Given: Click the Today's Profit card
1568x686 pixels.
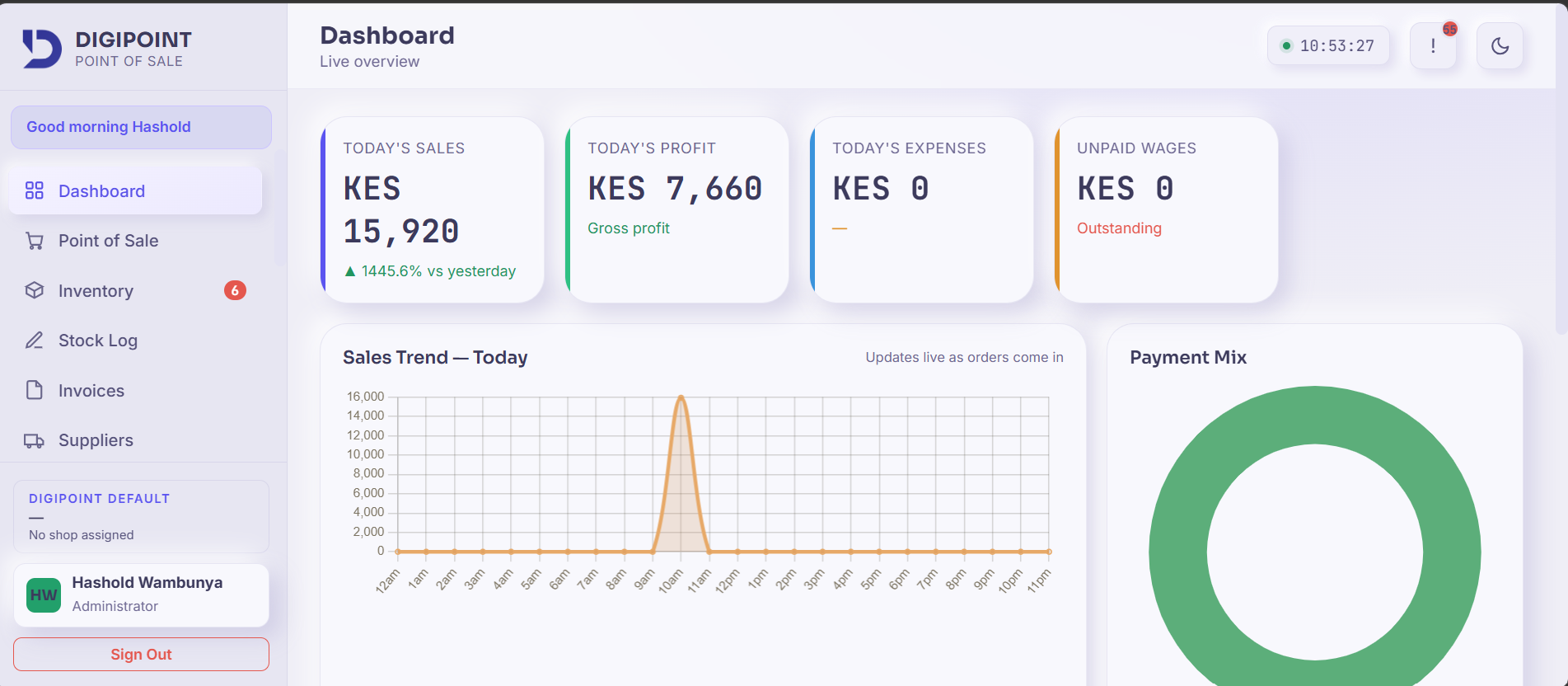Looking at the screenshot, I should coord(677,209).
